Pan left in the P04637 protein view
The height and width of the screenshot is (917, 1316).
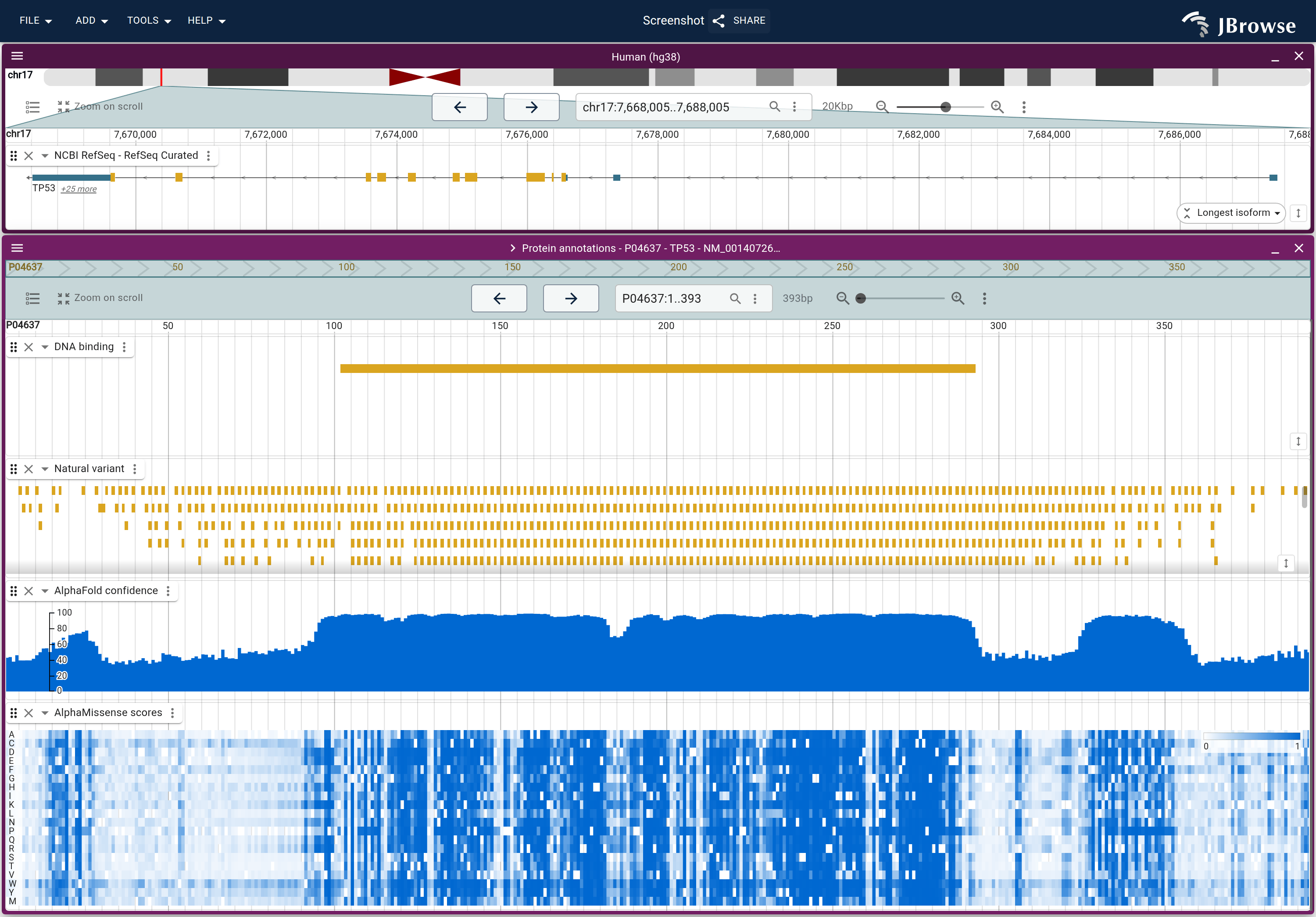[499, 299]
